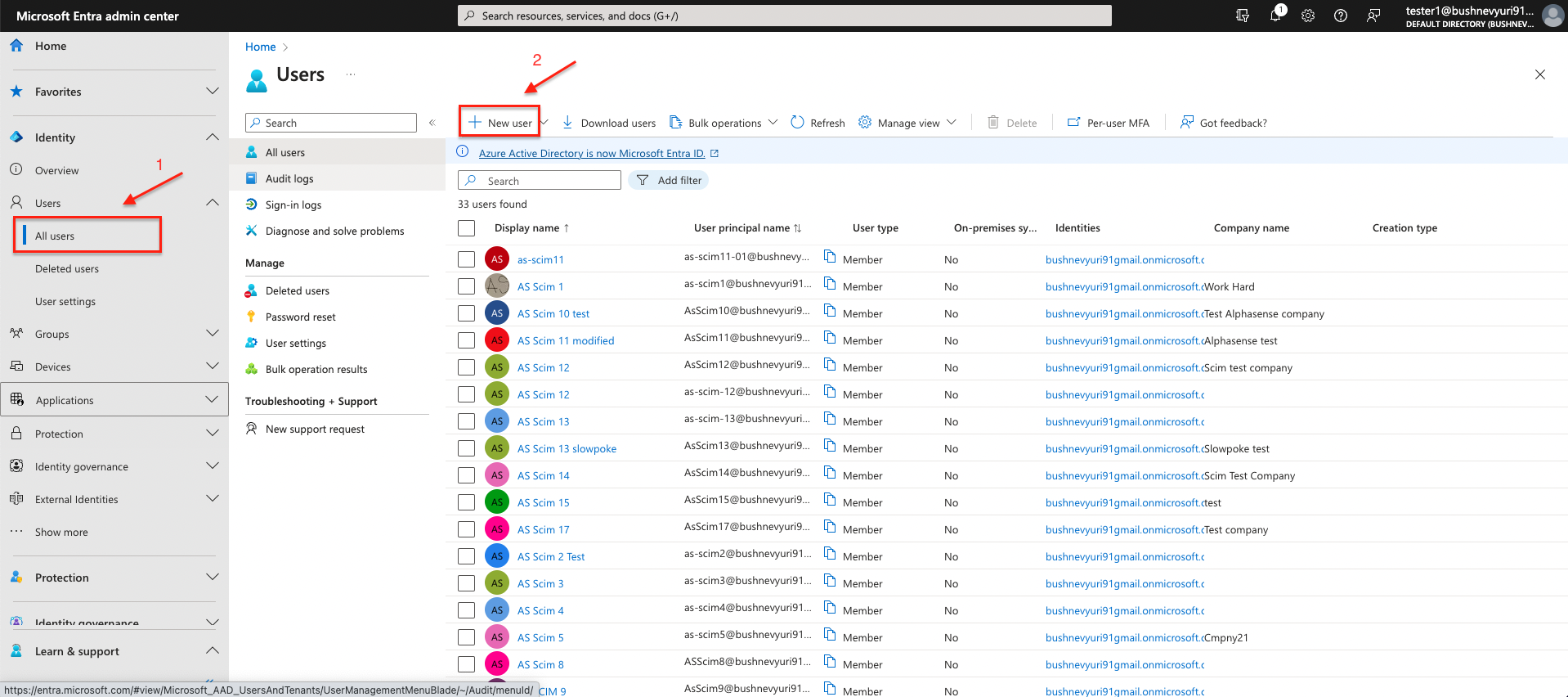Select the checkbox for AS Scim 13
The height and width of the screenshot is (697, 1568).
pyautogui.click(x=466, y=421)
